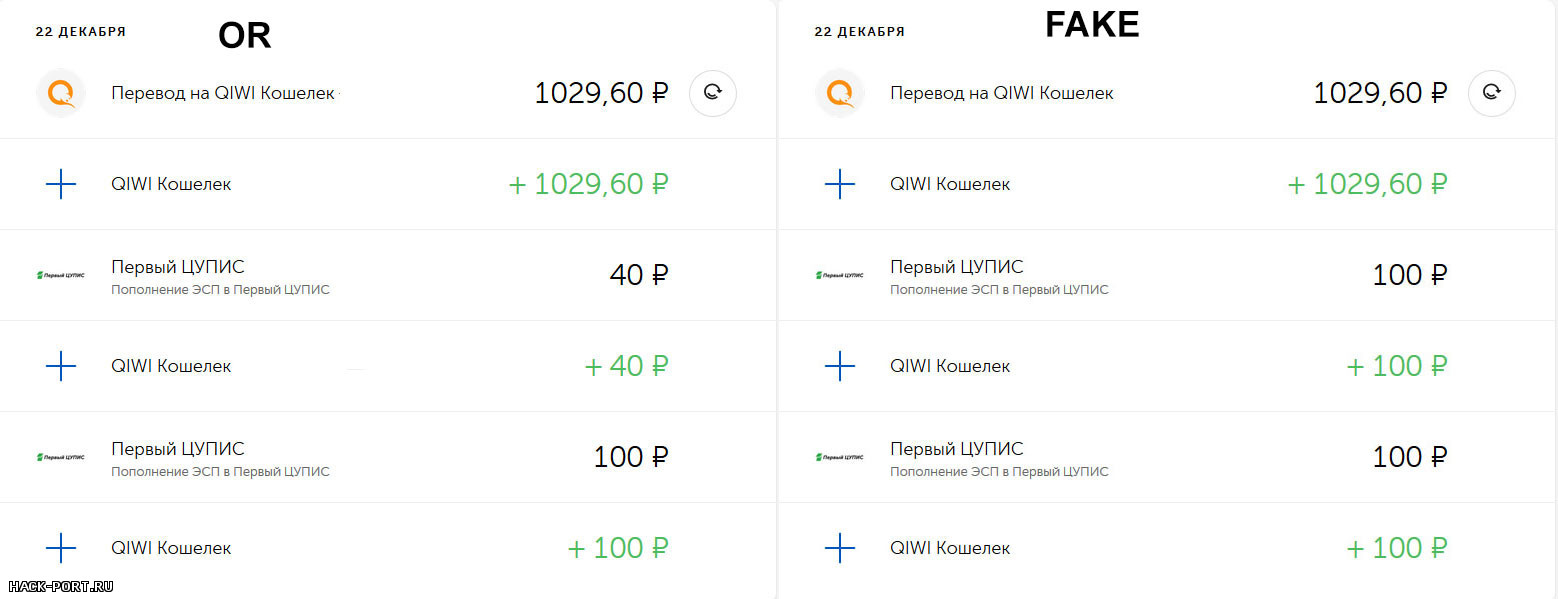Click the green +40 ₽ income amount
The image size is (1558, 599).
(x=626, y=366)
